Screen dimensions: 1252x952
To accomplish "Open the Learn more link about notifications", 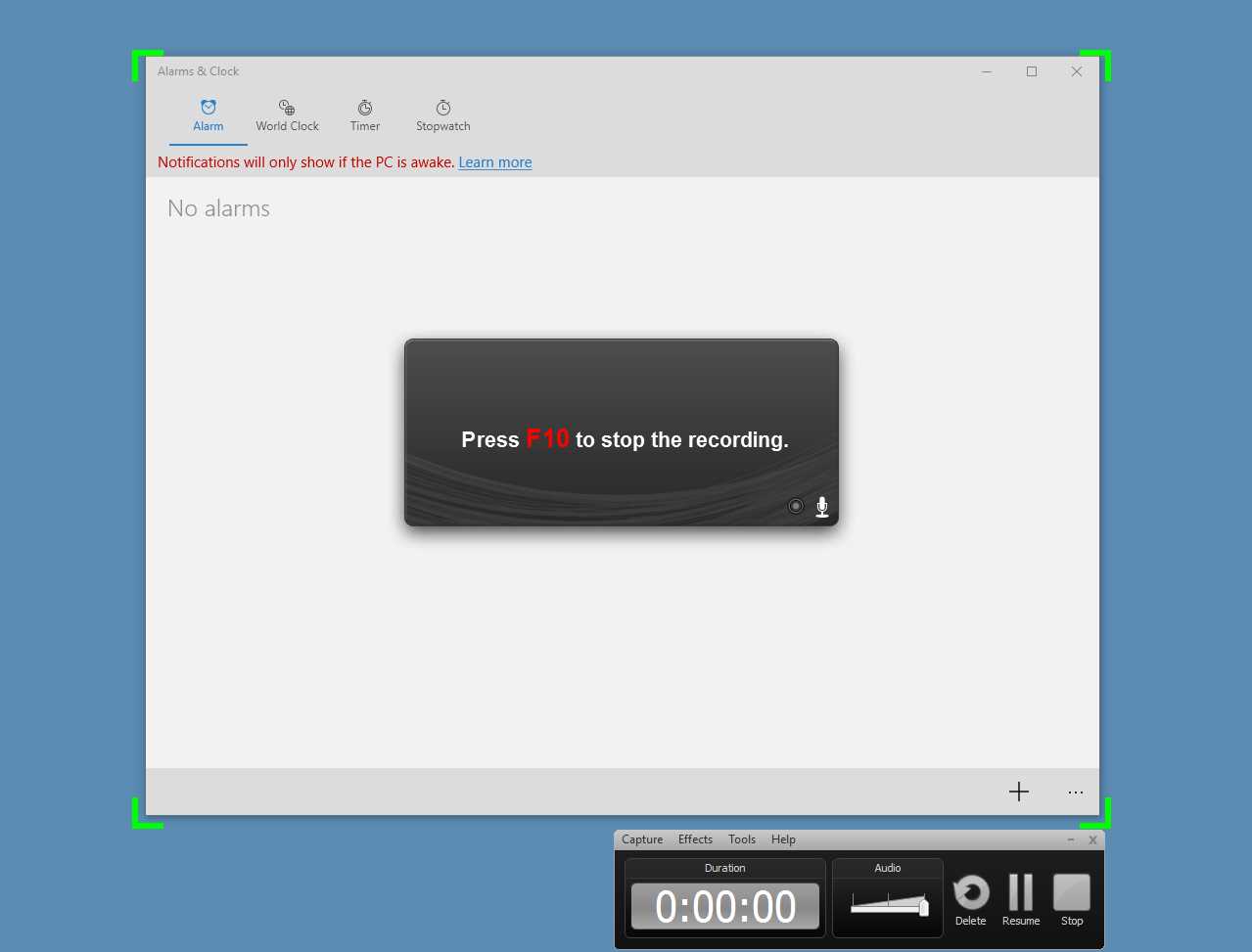I will pyautogui.click(x=494, y=161).
